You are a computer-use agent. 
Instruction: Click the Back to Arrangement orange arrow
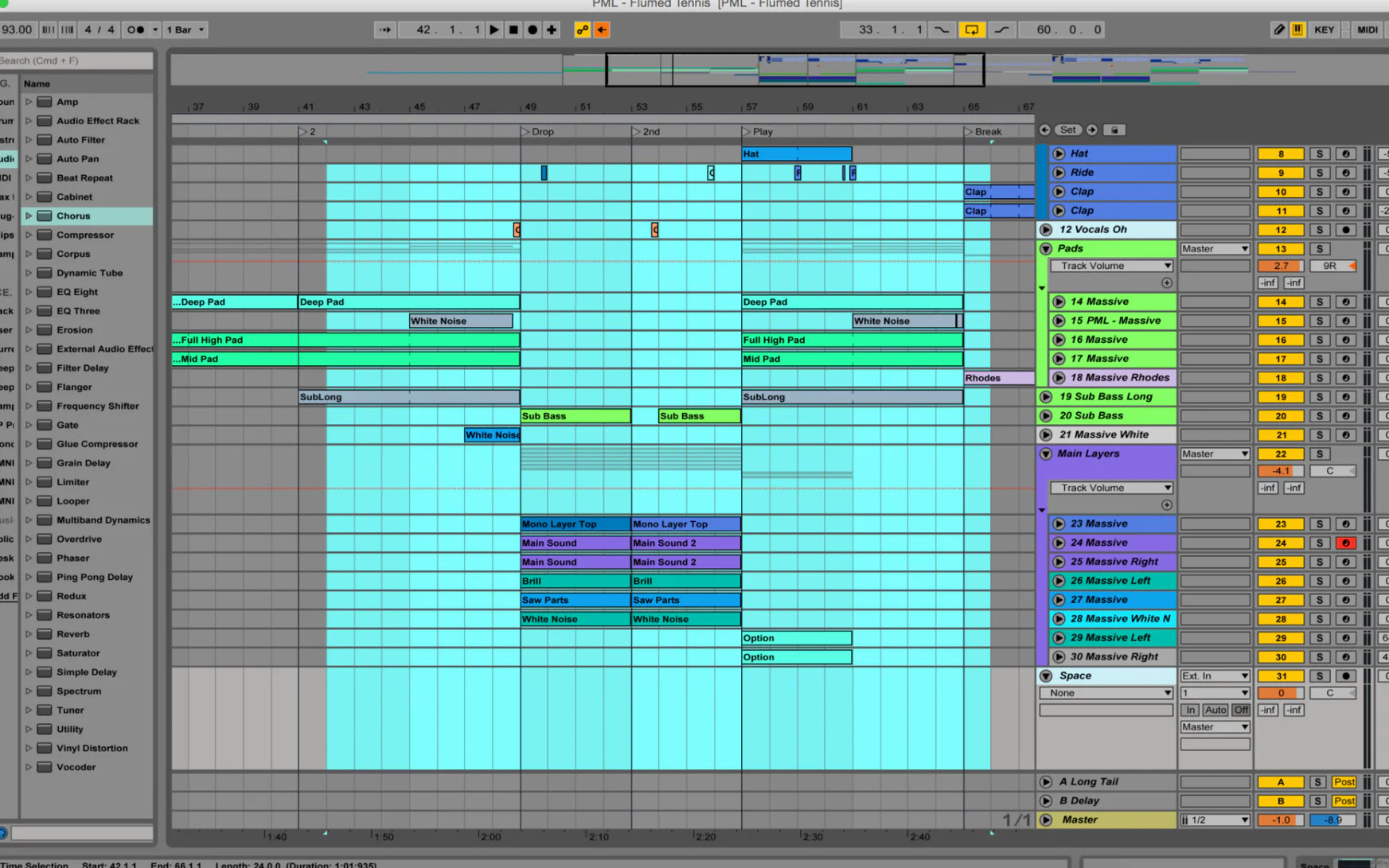tap(602, 29)
